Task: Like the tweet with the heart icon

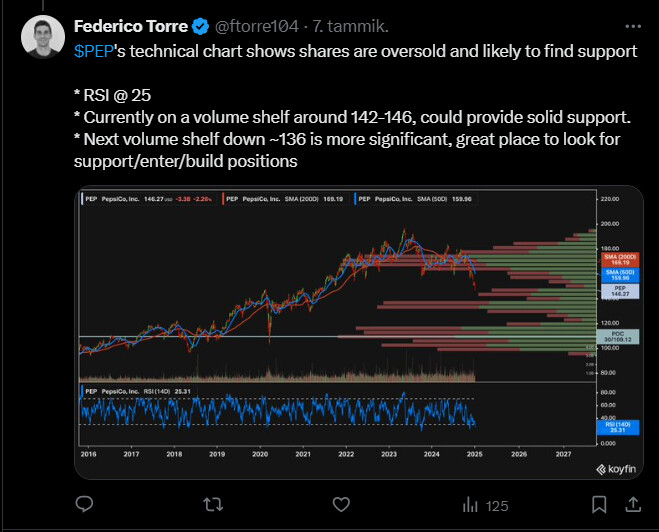Action: 341,504
